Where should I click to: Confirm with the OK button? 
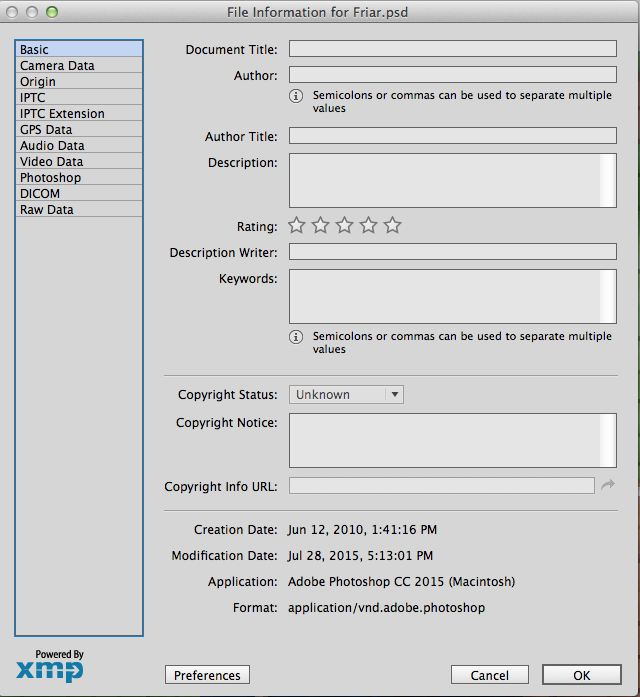(x=582, y=675)
